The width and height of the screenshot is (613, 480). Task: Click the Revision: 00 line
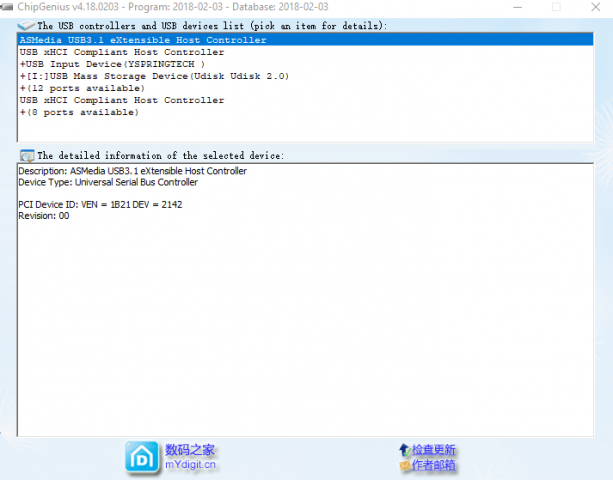pos(44,216)
